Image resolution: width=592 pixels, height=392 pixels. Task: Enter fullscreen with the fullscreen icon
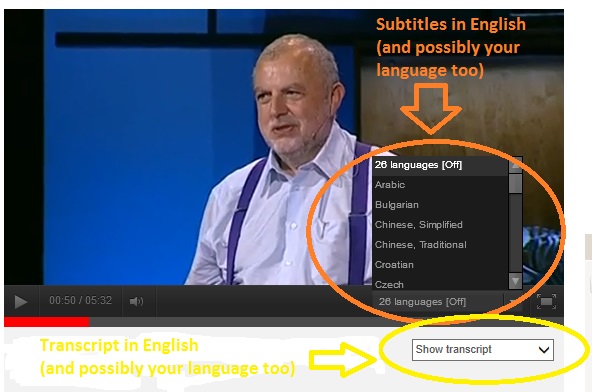pos(546,301)
